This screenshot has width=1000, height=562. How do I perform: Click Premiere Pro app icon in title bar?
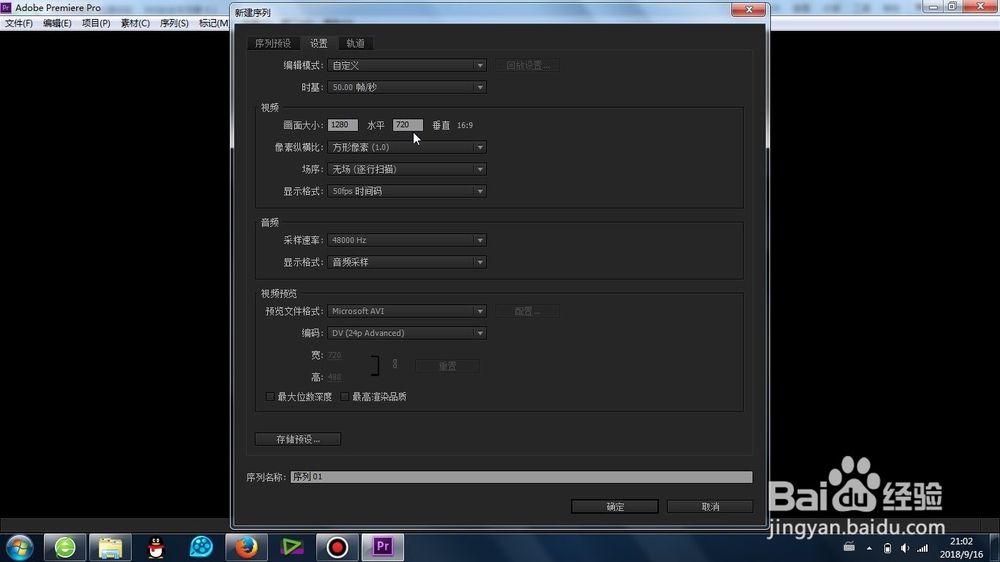coord(6,7)
